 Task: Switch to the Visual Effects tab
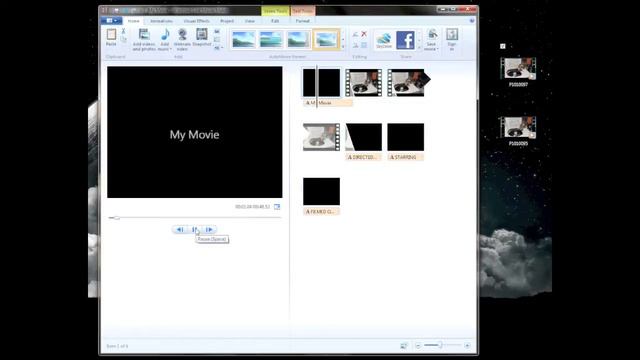point(196,21)
